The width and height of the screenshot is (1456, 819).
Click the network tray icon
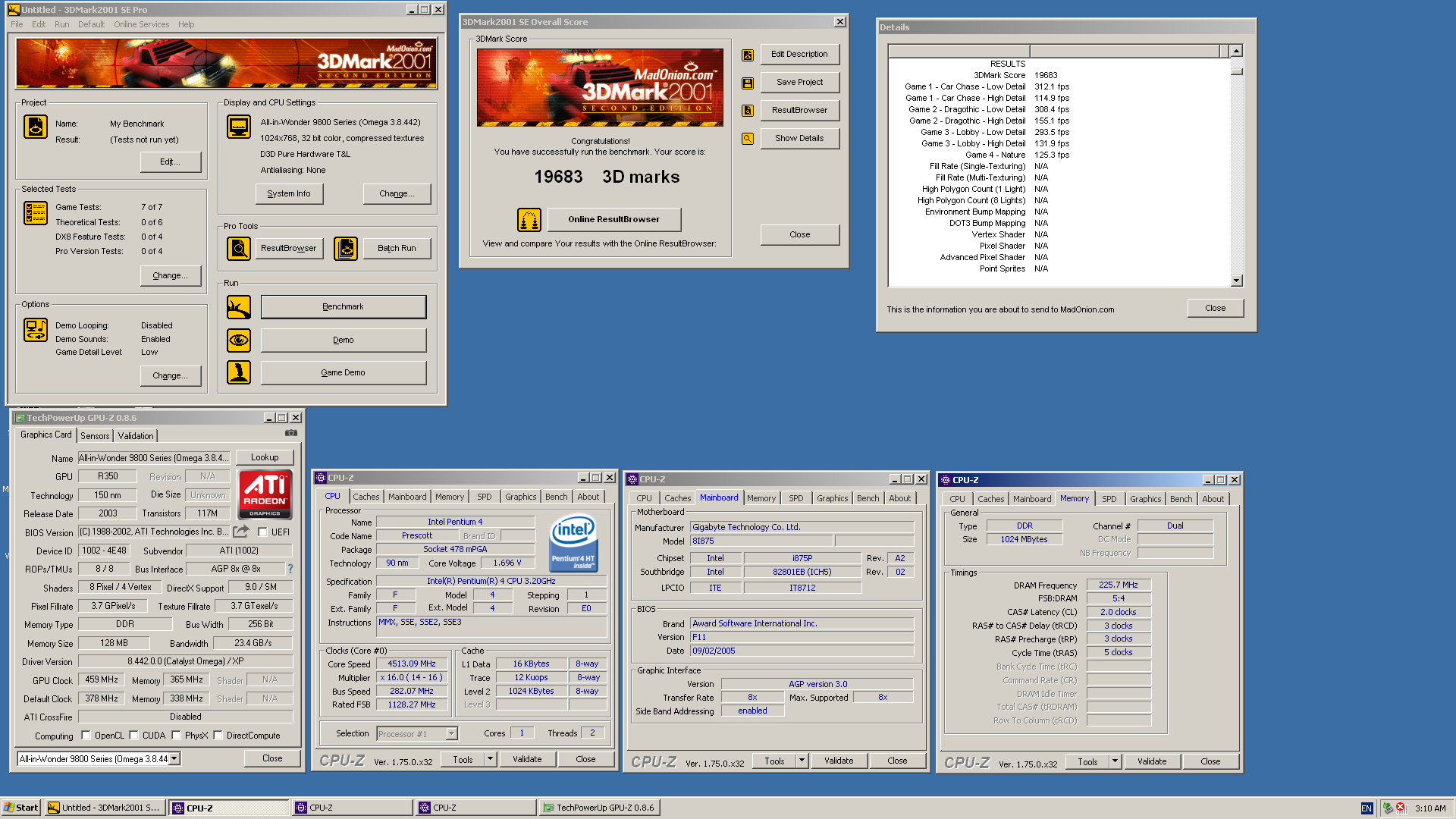(1387, 808)
